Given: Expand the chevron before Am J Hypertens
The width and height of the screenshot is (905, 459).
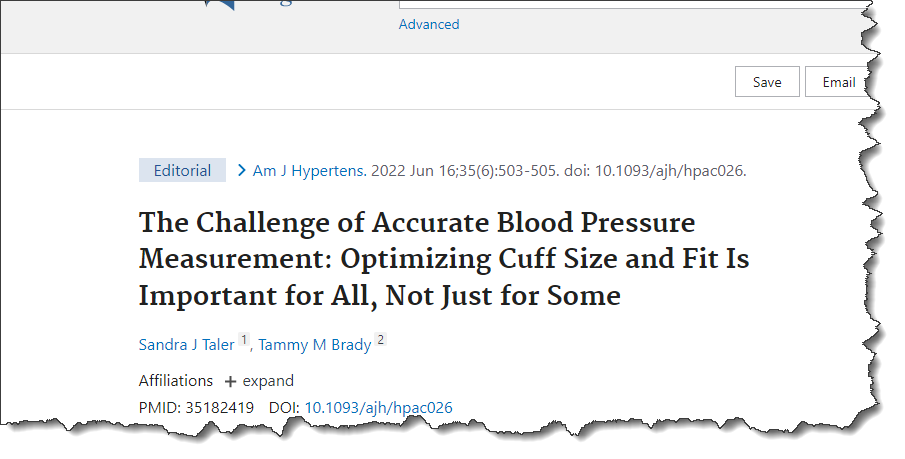Looking at the screenshot, I should tap(242, 170).
